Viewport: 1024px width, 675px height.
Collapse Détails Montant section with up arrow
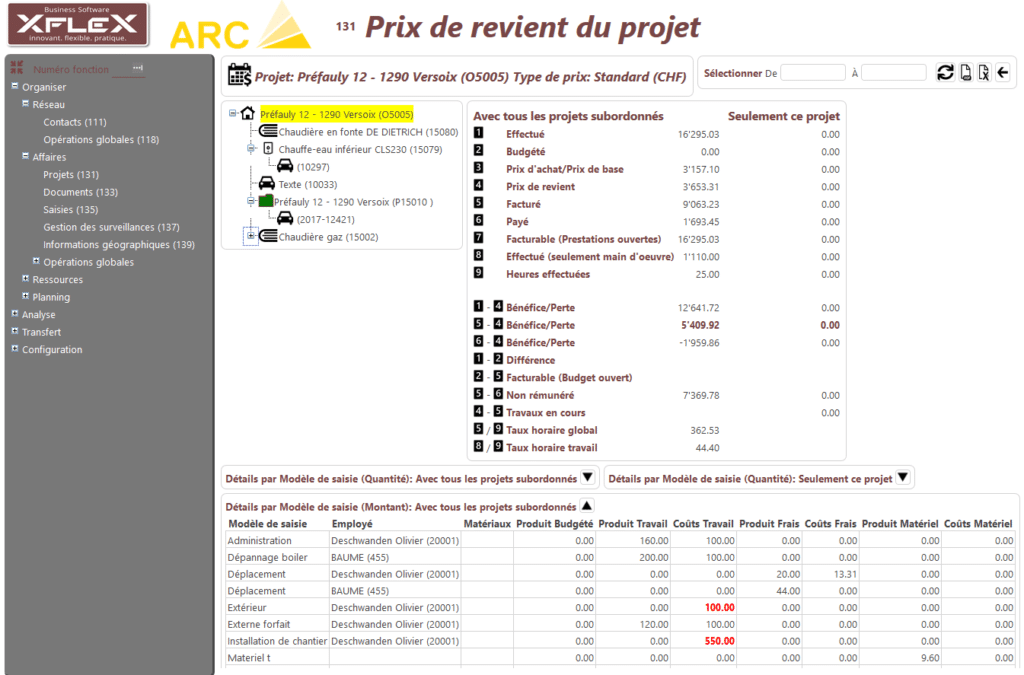coord(587,506)
